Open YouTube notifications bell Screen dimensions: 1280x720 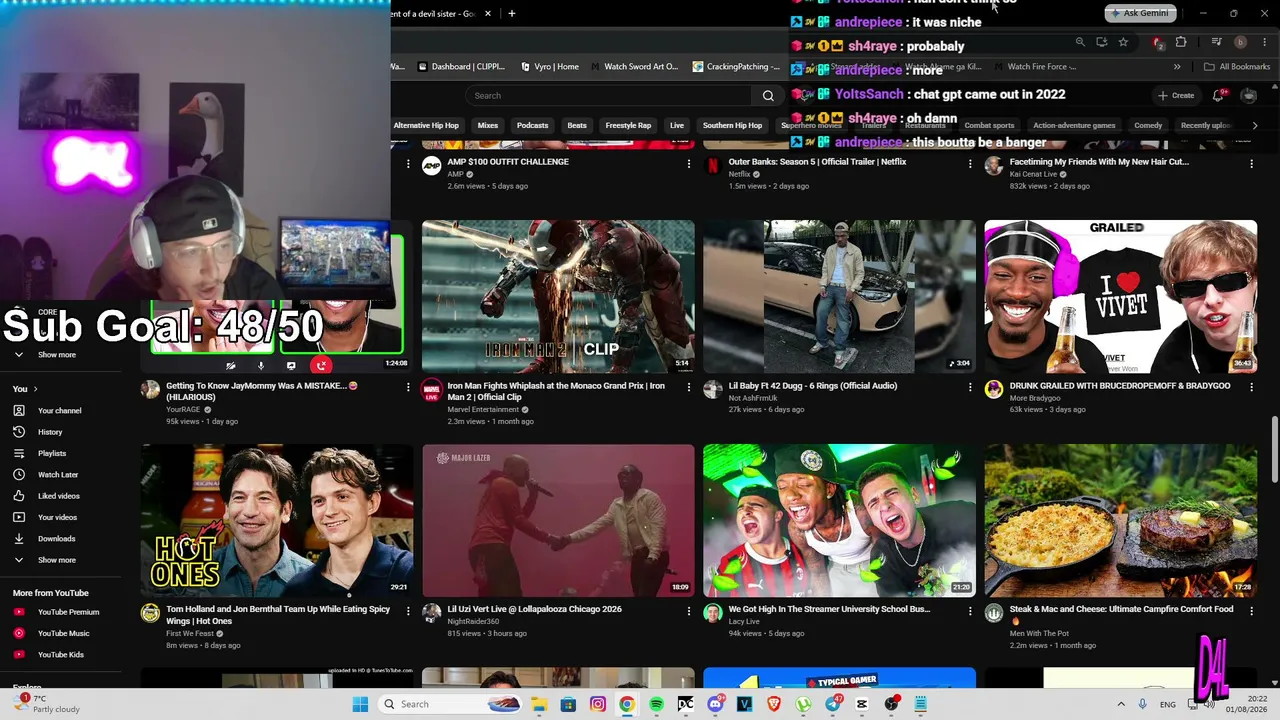click(x=1218, y=96)
